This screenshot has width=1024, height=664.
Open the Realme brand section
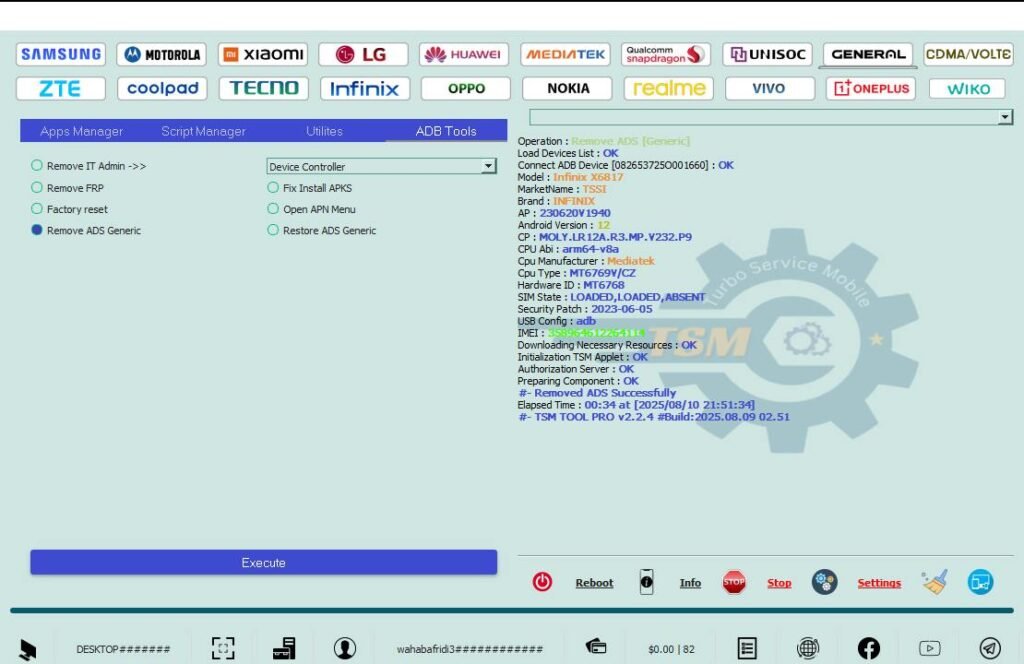point(669,88)
